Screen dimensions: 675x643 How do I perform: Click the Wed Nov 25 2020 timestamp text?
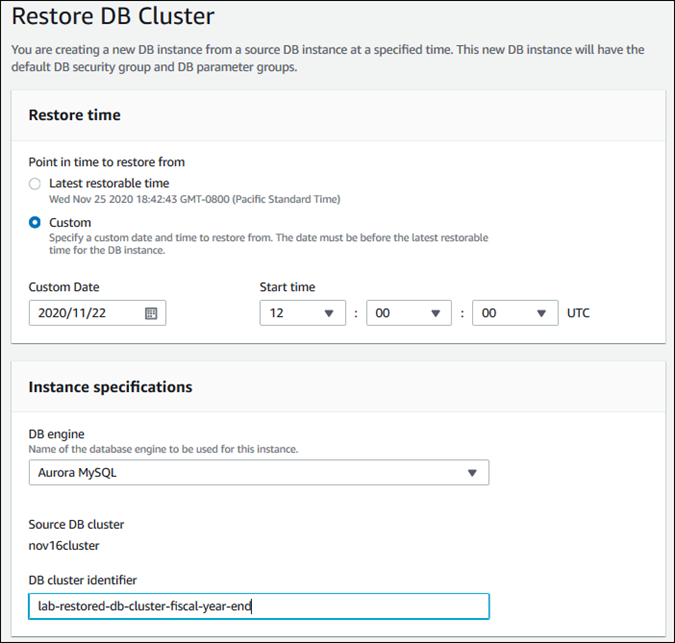point(195,199)
